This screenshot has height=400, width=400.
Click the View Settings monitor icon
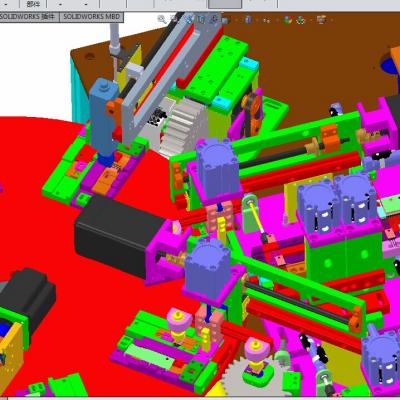(321, 20)
